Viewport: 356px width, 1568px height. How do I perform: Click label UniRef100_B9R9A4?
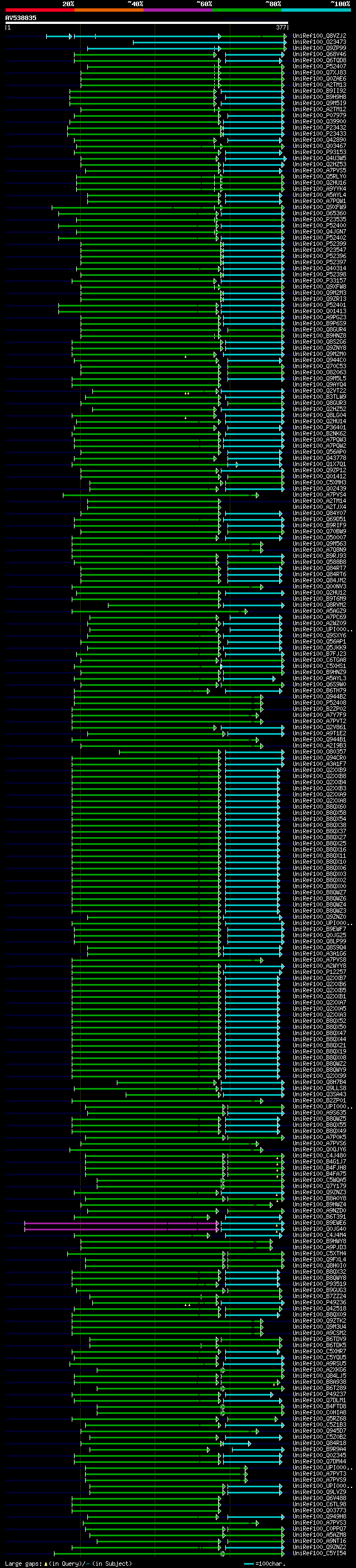[x=319, y=1450]
